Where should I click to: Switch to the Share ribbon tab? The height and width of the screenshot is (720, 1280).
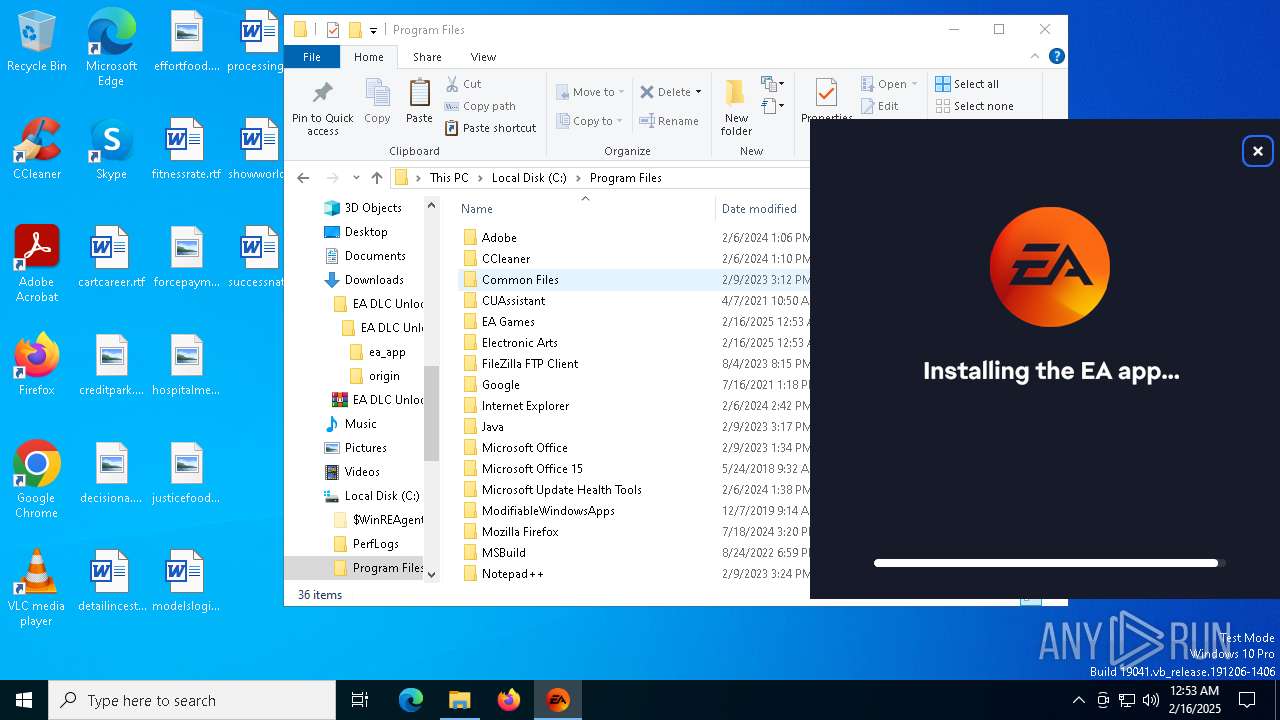coord(427,57)
